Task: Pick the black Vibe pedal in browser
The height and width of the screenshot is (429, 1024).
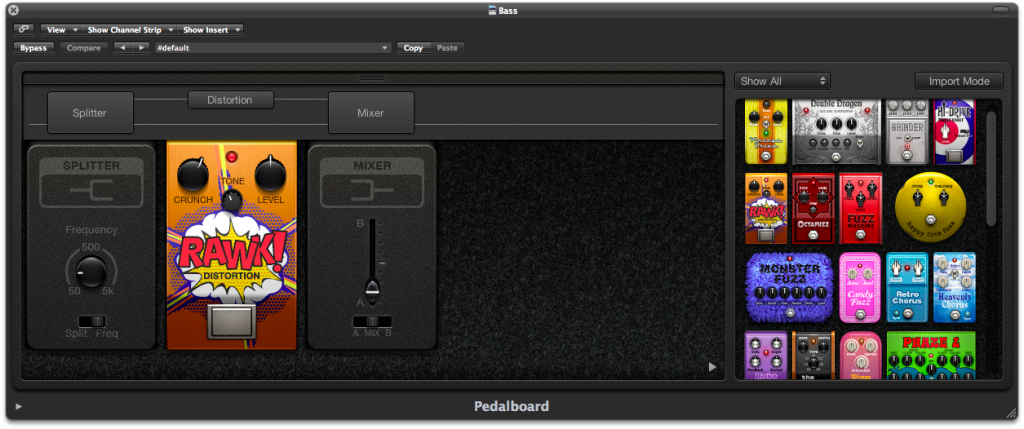Action: [813, 355]
